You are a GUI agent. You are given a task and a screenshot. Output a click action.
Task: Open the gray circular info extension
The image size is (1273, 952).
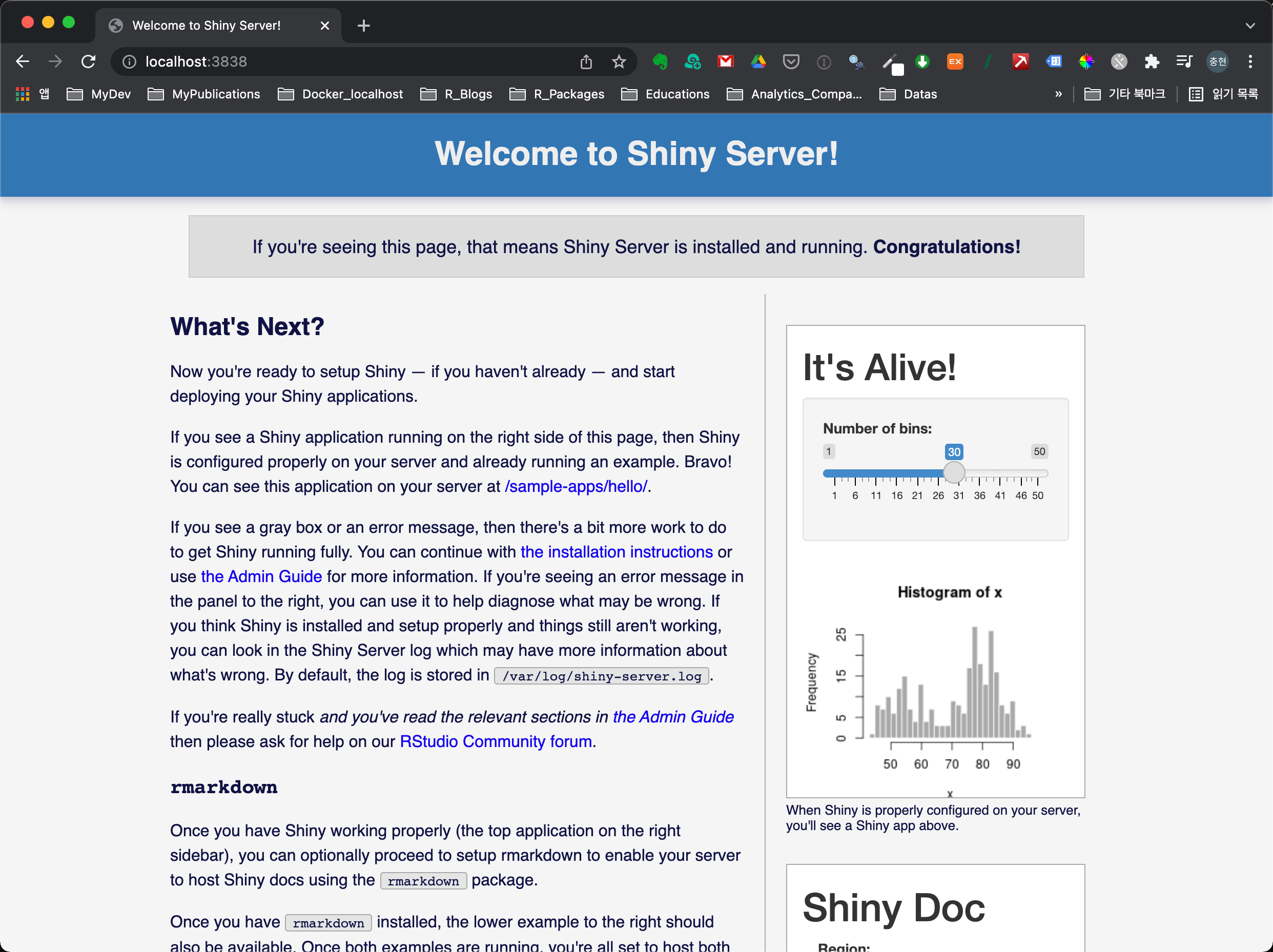coord(824,61)
